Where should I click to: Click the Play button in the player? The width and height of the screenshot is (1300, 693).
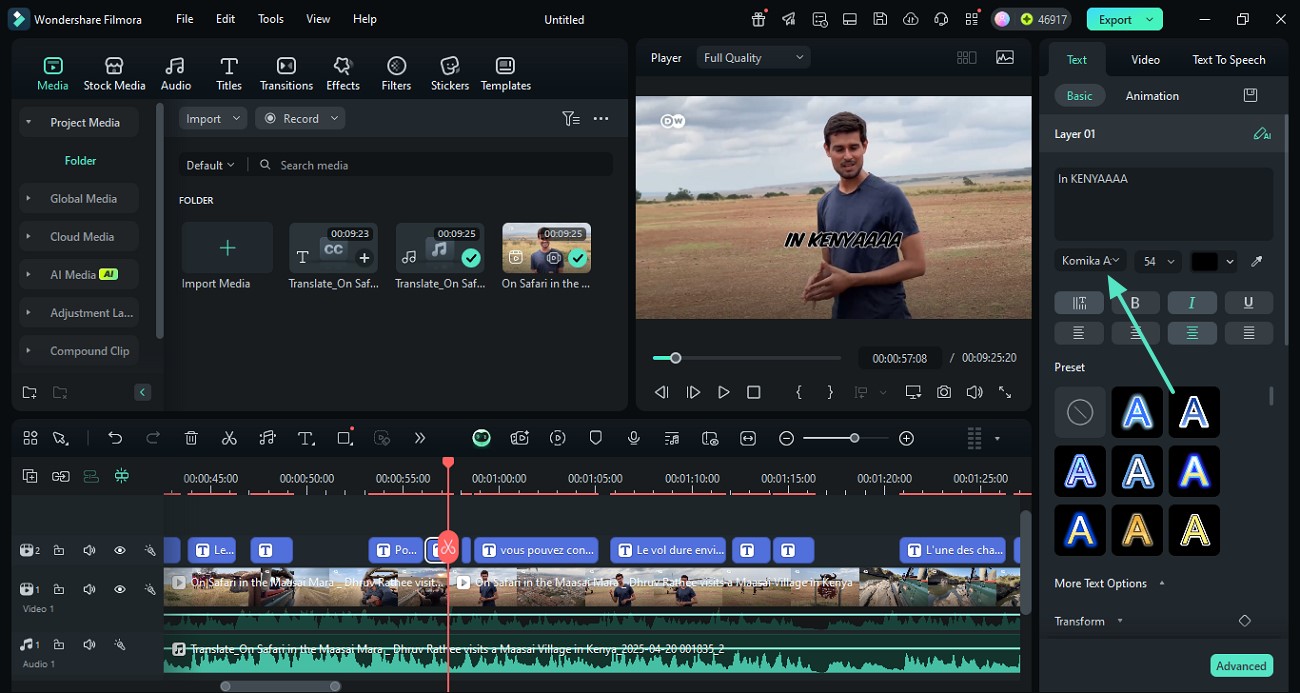pos(723,393)
